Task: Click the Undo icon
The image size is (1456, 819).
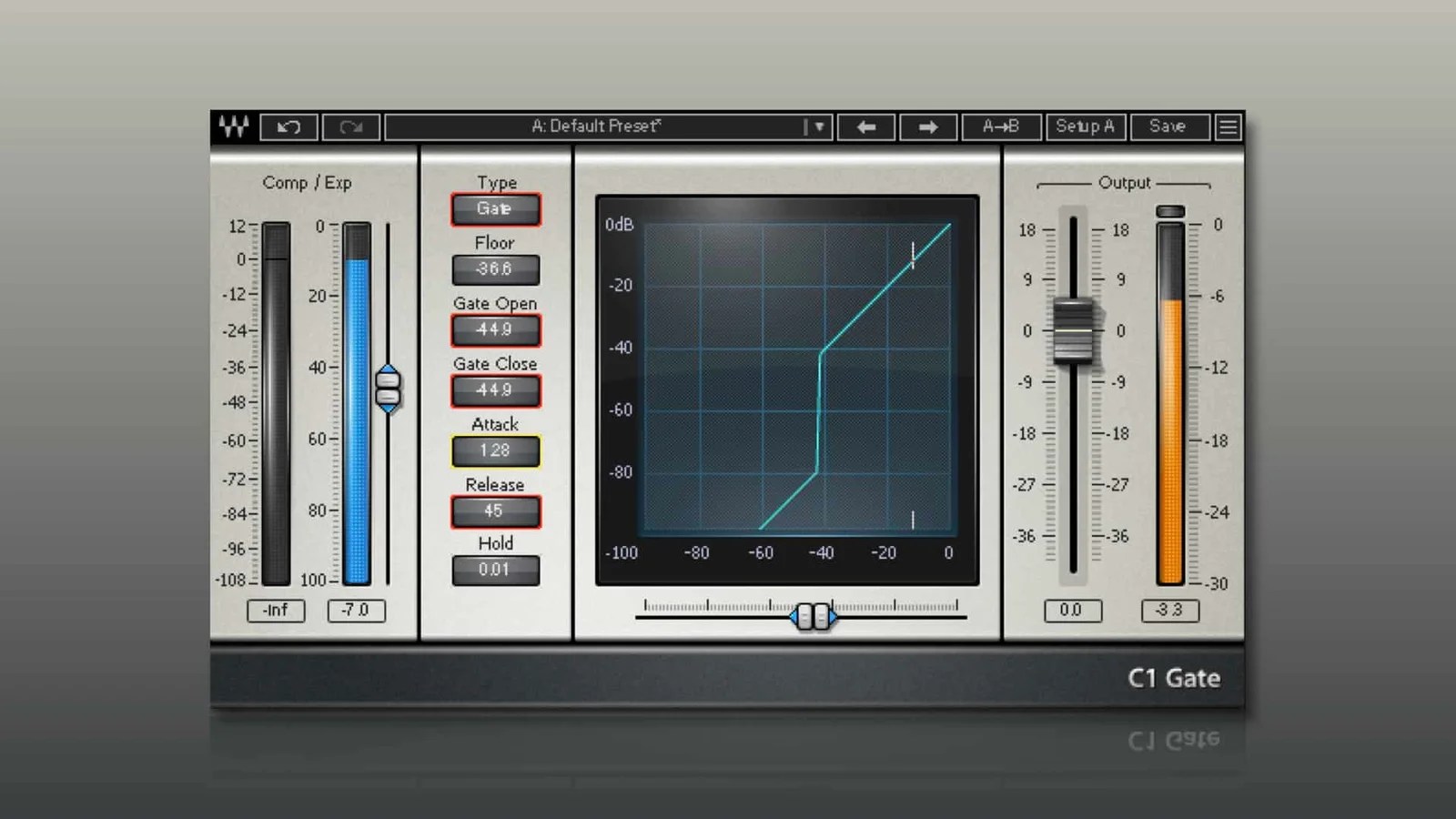Action: click(288, 126)
